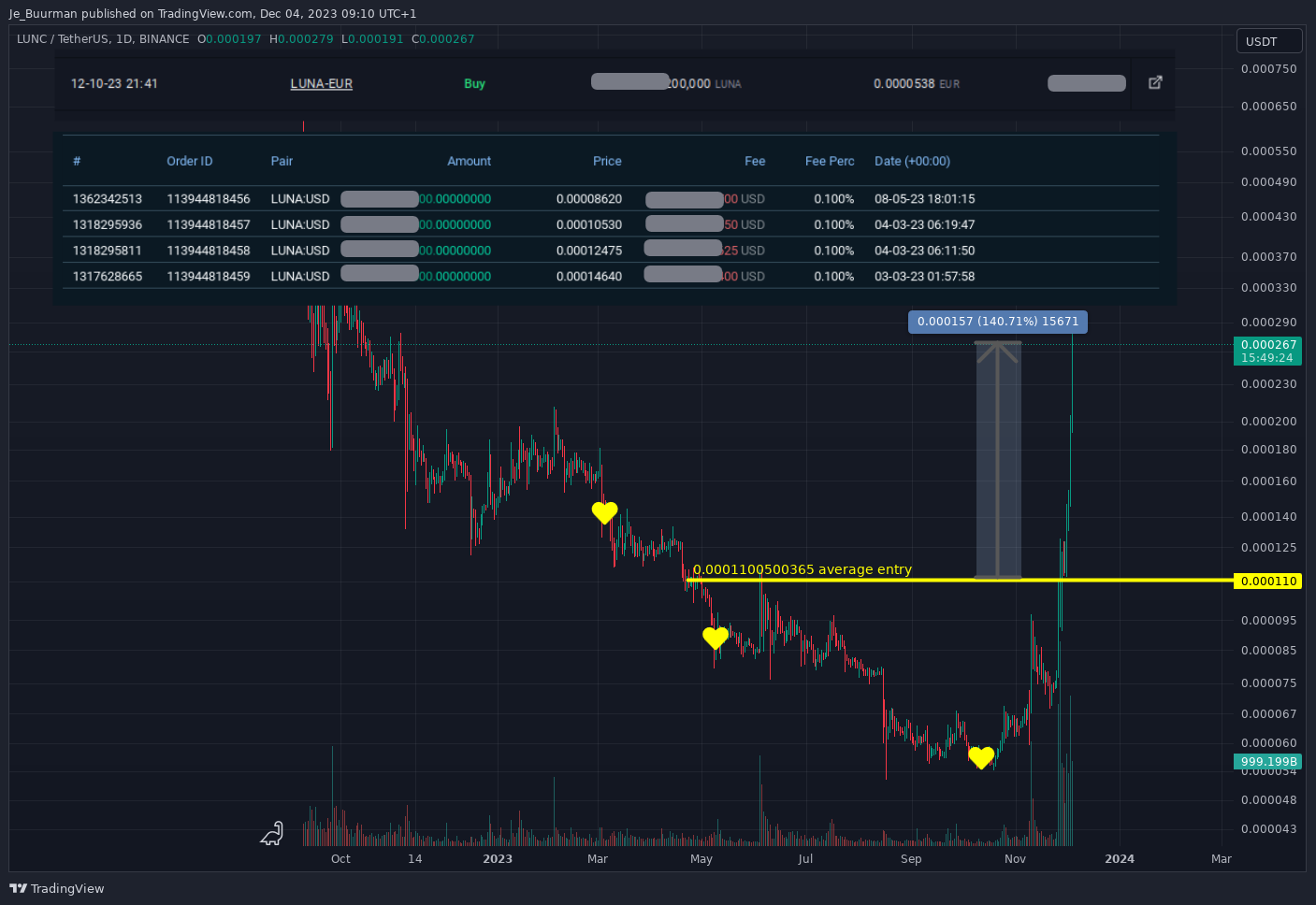Open the LUNA-EUR pair link
Image resolution: width=1316 pixels, height=905 pixels.
(x=322, y=83)
